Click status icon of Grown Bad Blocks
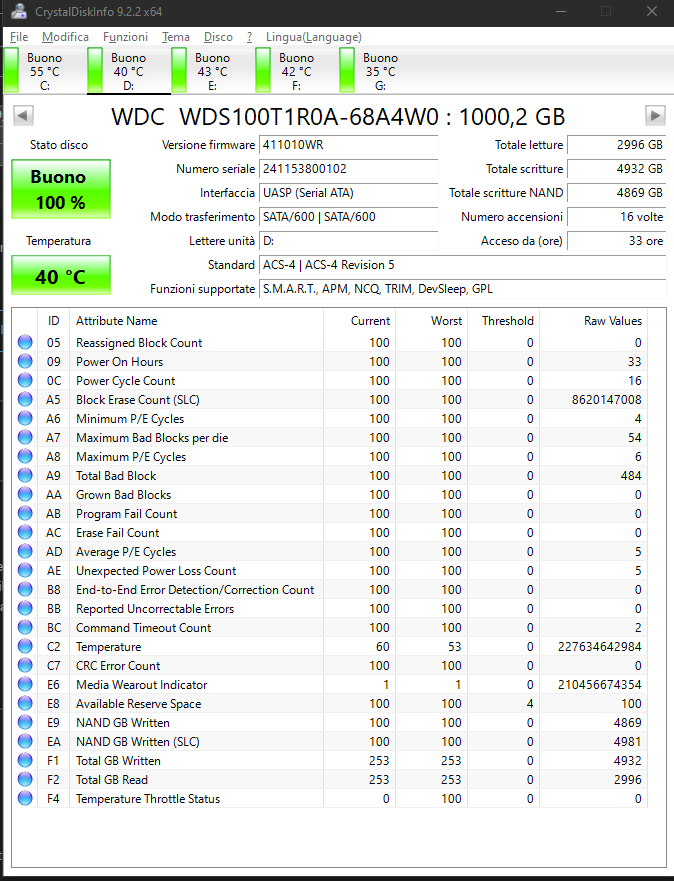 click(25, 494)
